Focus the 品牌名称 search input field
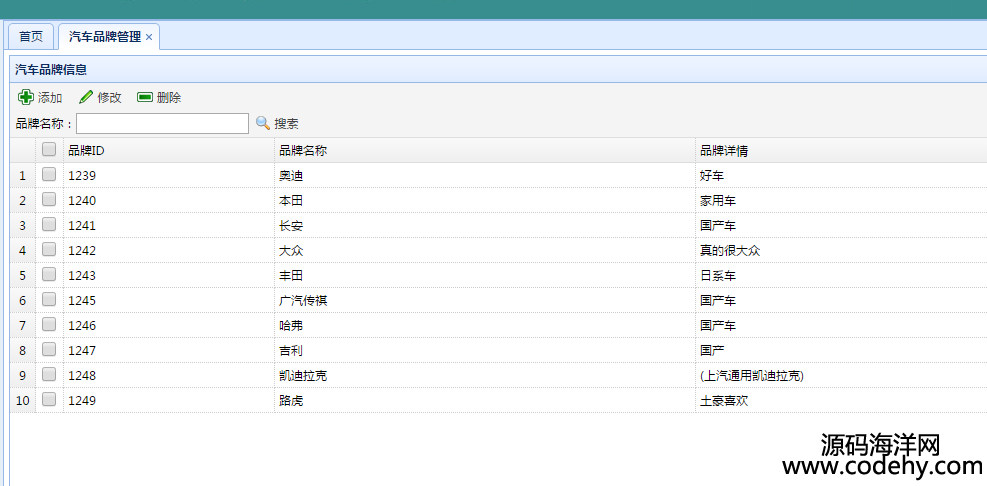Viewport: 987px width, 486px height. (162, 123)
